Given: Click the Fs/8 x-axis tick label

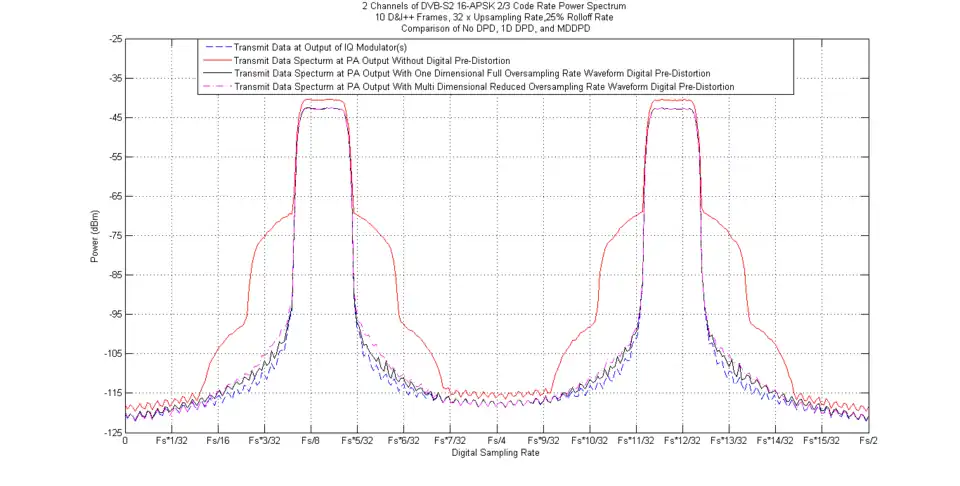Looking at the screenshot, I should click(311, 441).
